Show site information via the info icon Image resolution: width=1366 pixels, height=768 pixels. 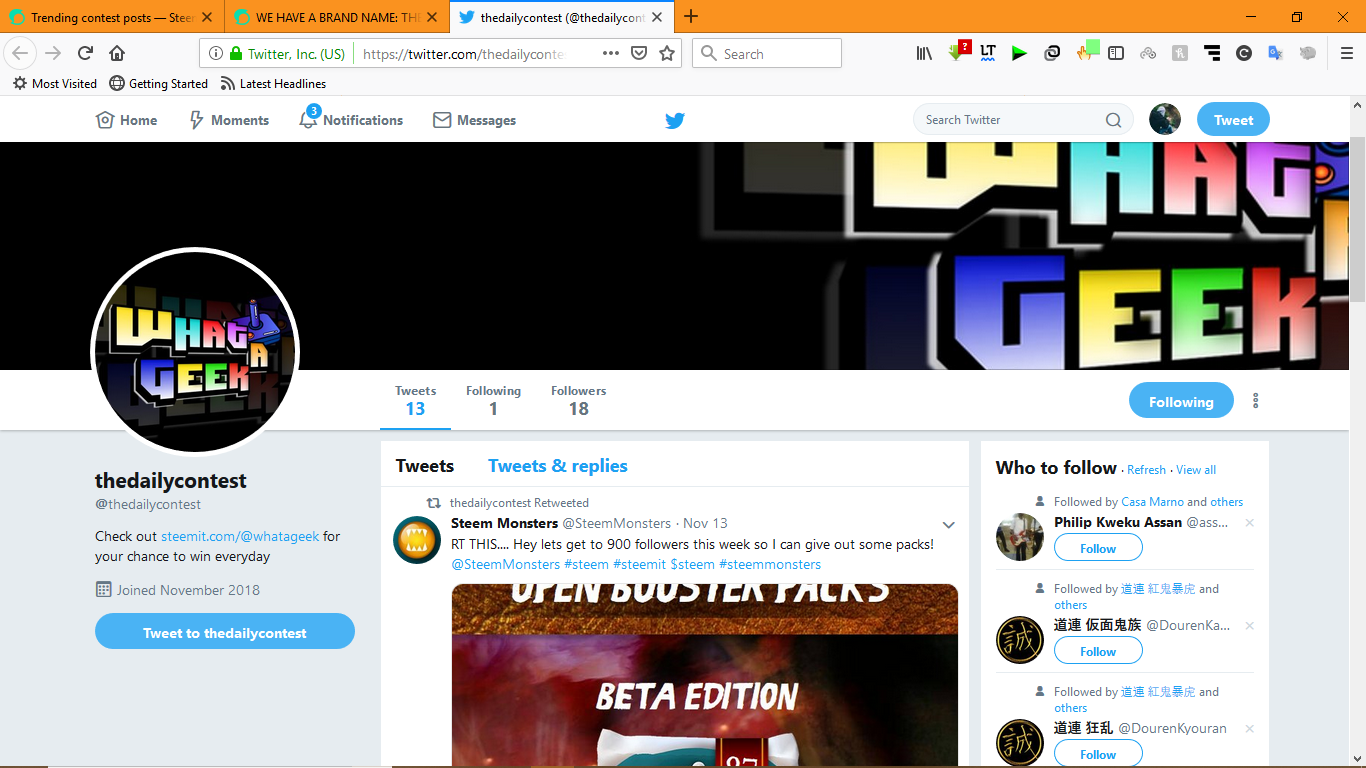coord(215,54)
